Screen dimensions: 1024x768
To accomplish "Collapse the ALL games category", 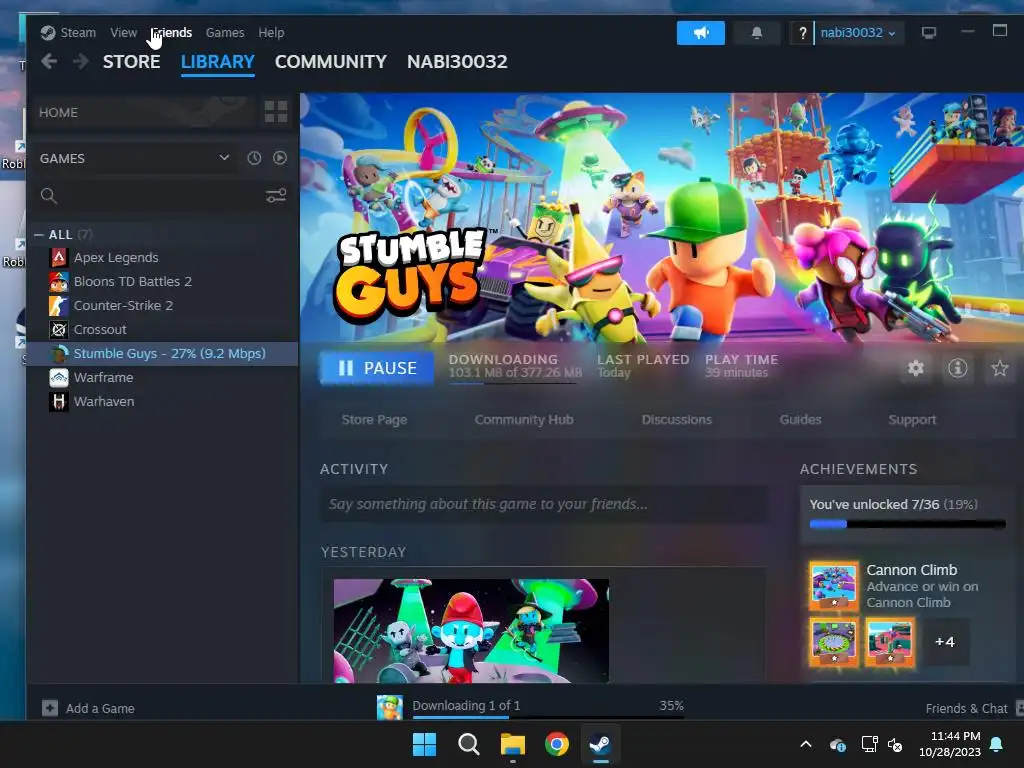I will click(x=39, y=234).
